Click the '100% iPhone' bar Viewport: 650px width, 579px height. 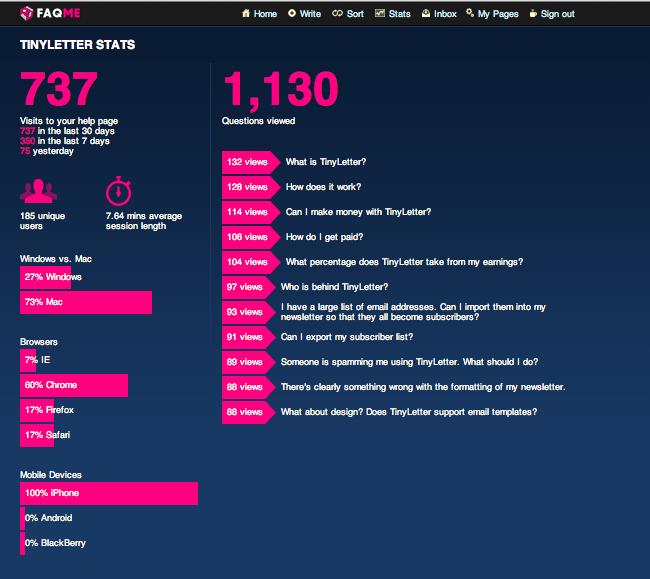tap(109, 493)
